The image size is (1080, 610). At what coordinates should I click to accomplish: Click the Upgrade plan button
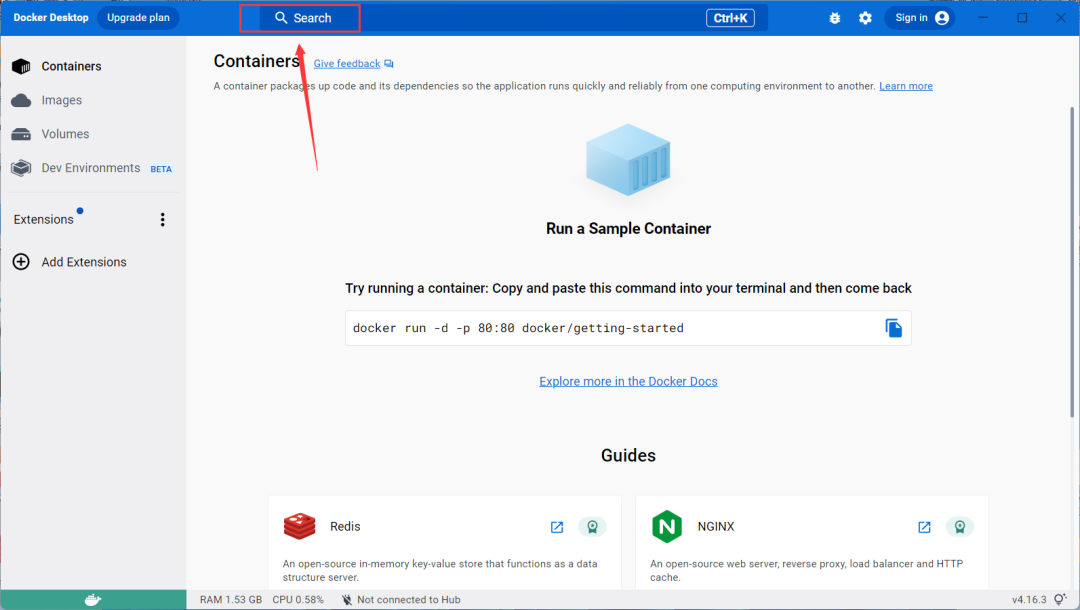[138, 18]
